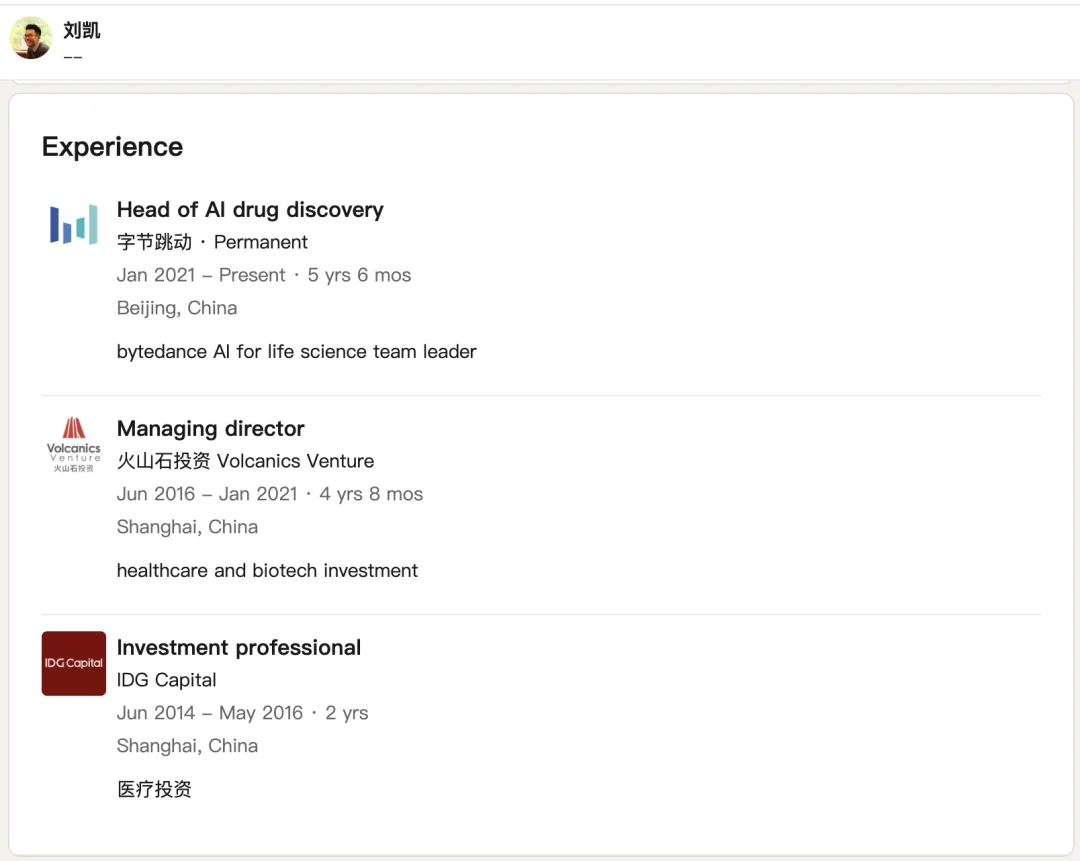Open the Volcanics Venture company logo
The width and height of the screenshot is (1080, 861).
74,444
